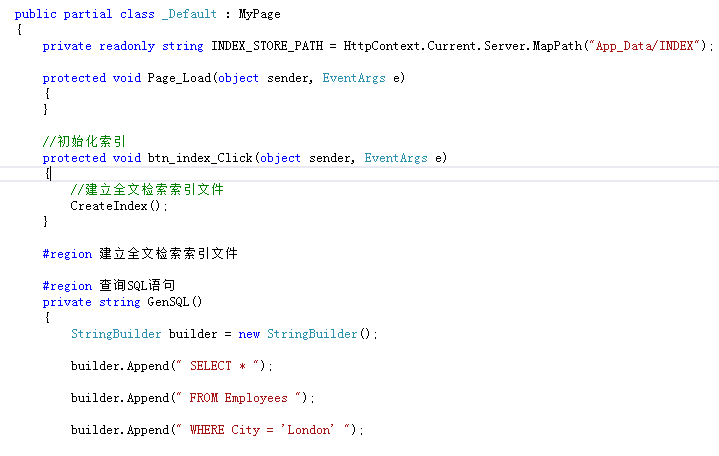Click EventArgs in the Page_Load signature

pos(354,78)
